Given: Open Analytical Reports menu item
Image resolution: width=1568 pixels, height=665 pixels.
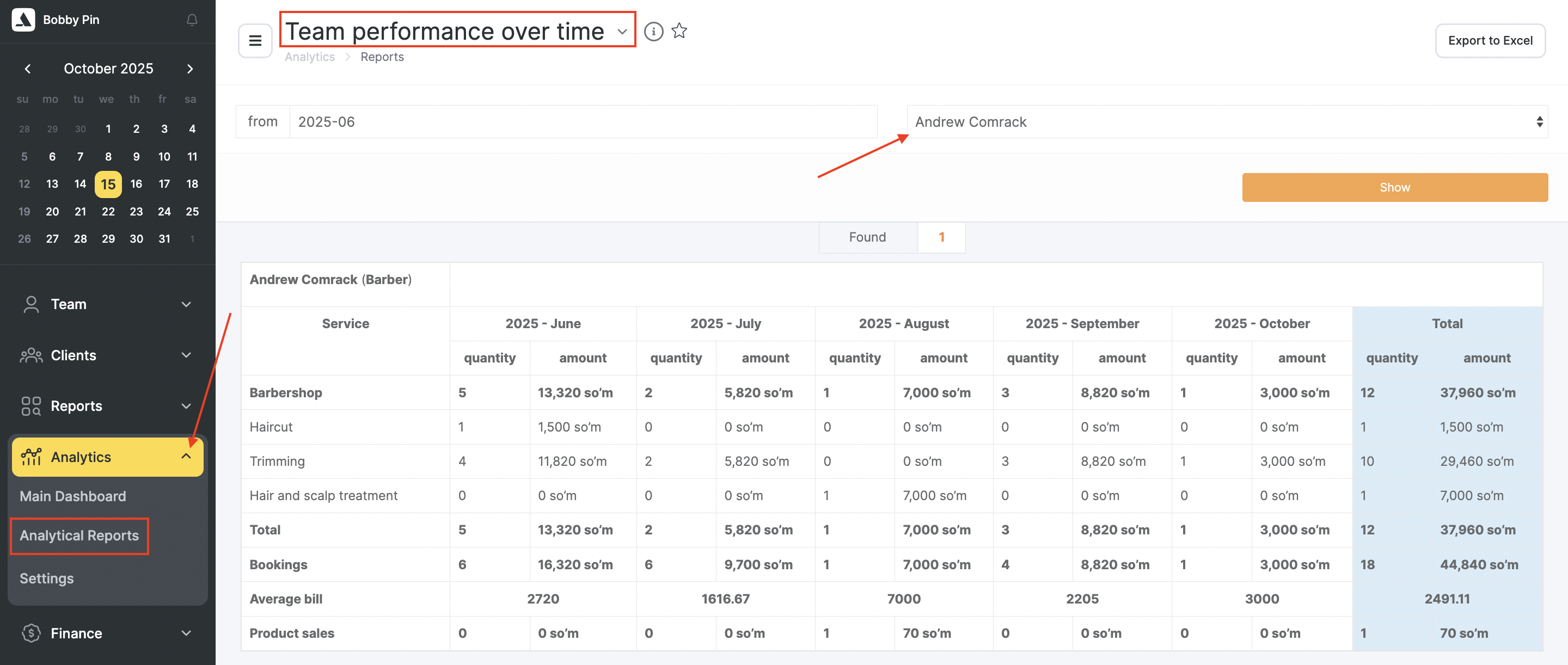Looking at the screenshot, I should pyautogui.click(x=79, y=535).
